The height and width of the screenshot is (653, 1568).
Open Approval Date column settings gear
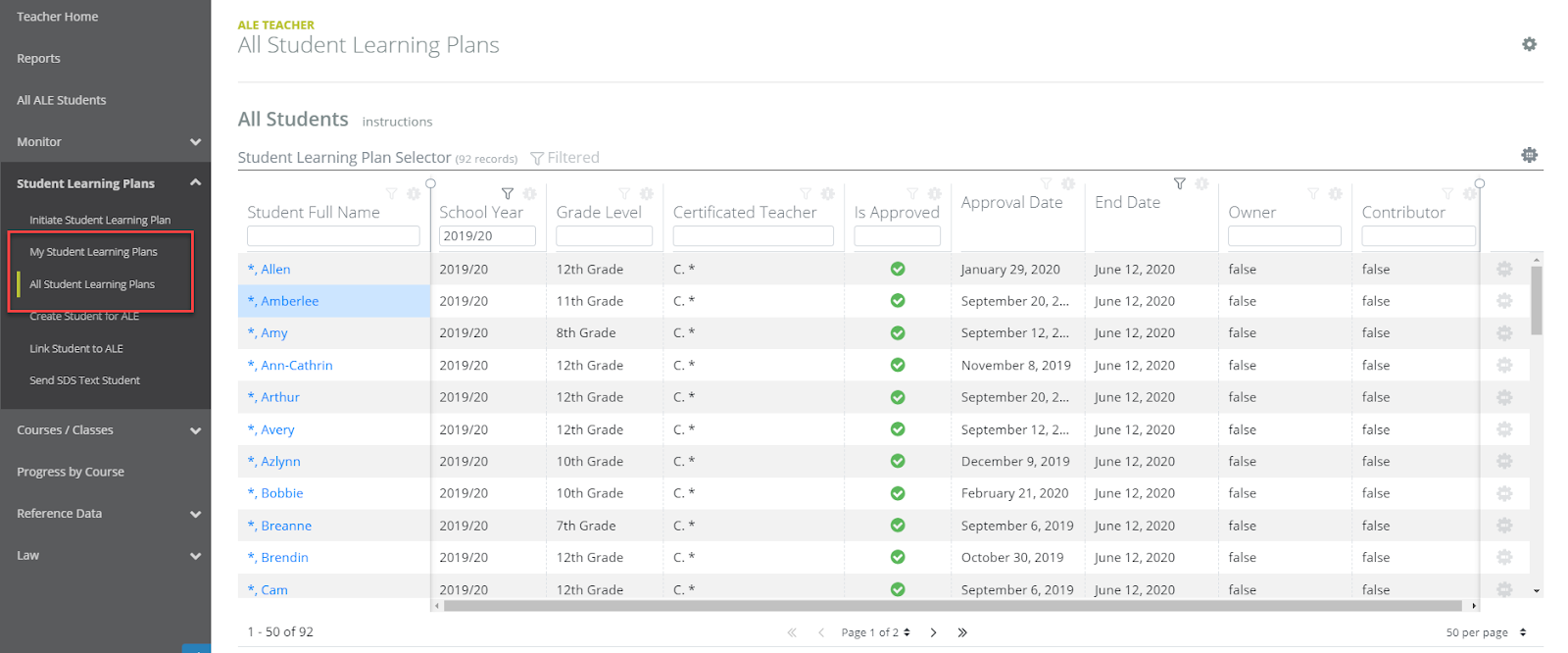(1068, 184)
